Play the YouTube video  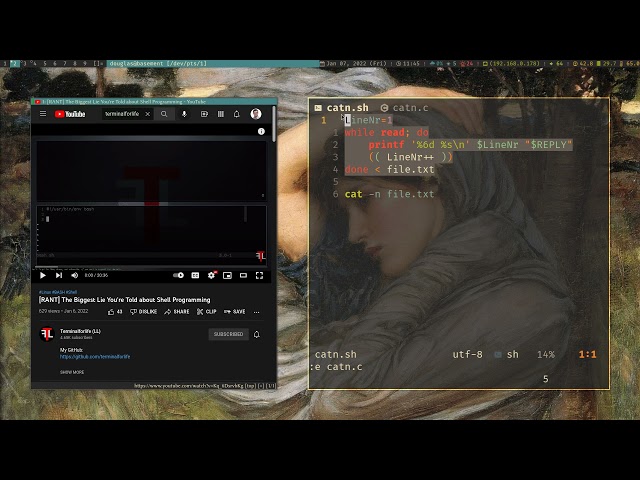click(x=42, y=276)
